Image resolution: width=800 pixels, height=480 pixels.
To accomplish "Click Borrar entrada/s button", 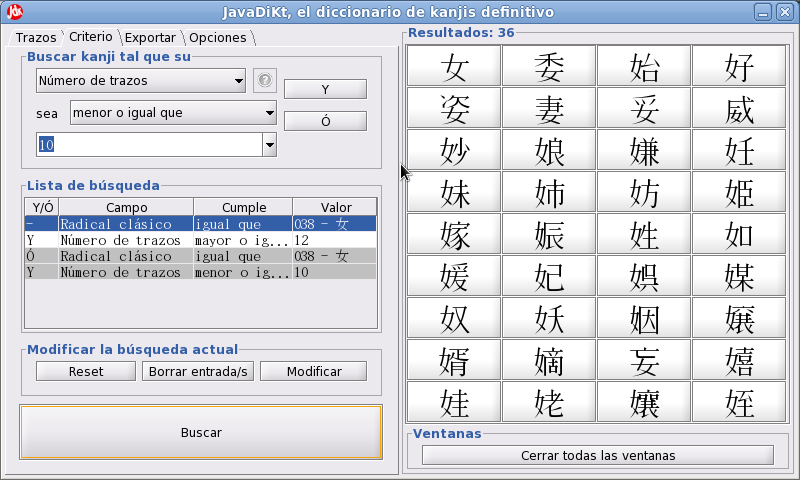I will pos(198,371).
